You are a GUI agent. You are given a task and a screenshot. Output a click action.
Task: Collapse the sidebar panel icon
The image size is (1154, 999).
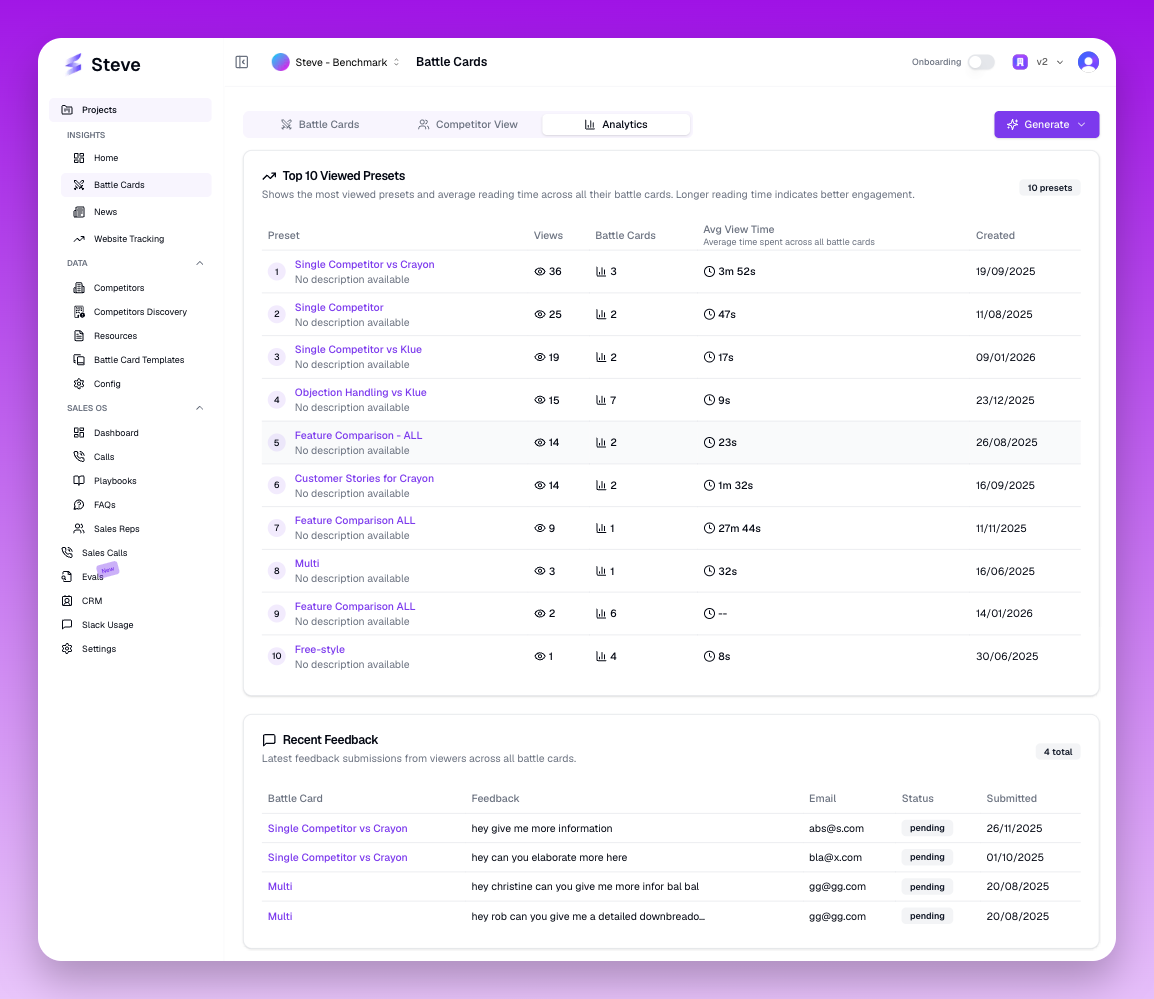tap(242, 62)
